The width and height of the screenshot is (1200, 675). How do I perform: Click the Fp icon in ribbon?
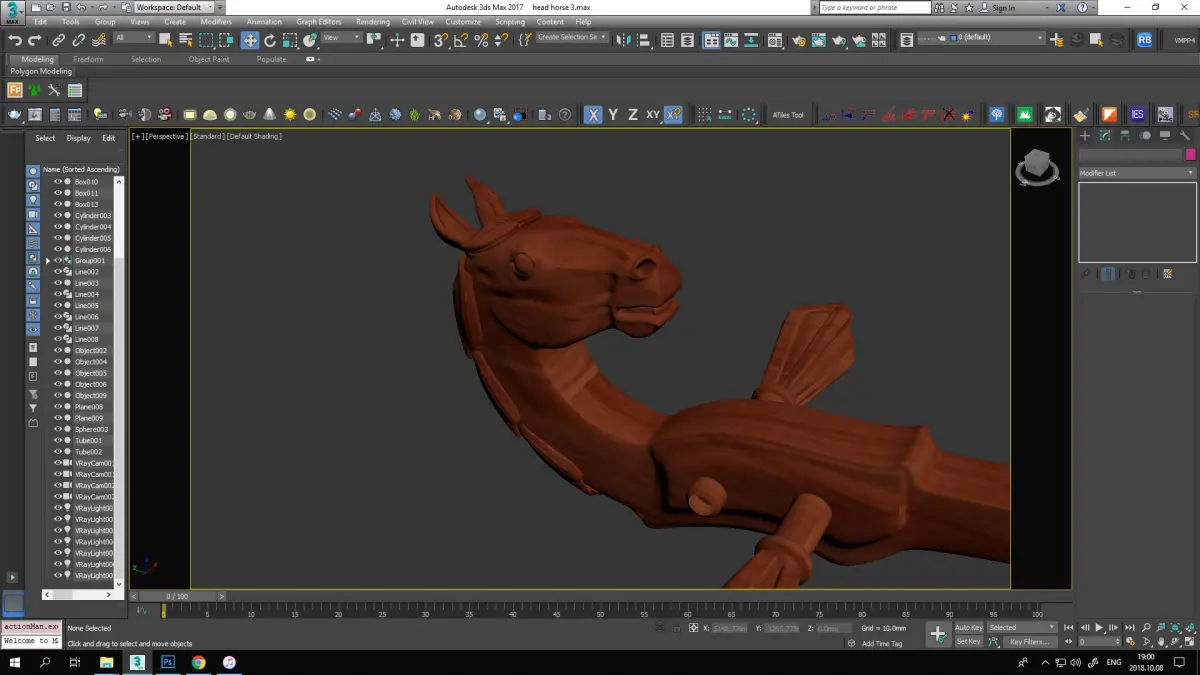pos(15,90)
